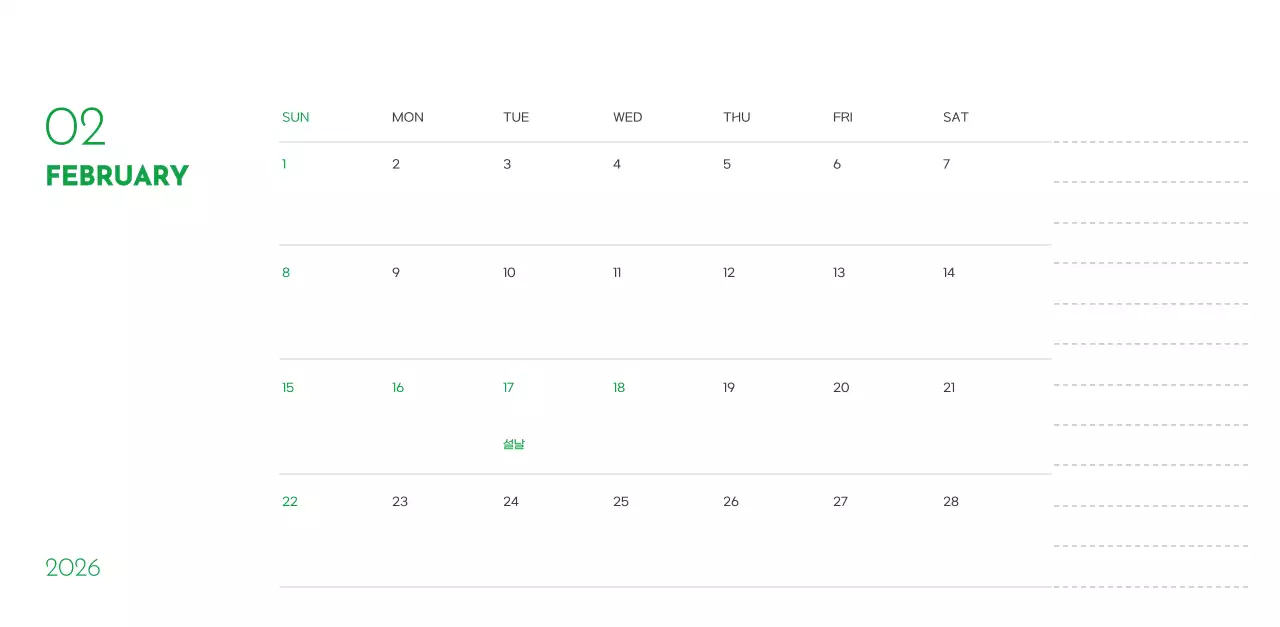Select Sunday February 1

tap(284, 164)
